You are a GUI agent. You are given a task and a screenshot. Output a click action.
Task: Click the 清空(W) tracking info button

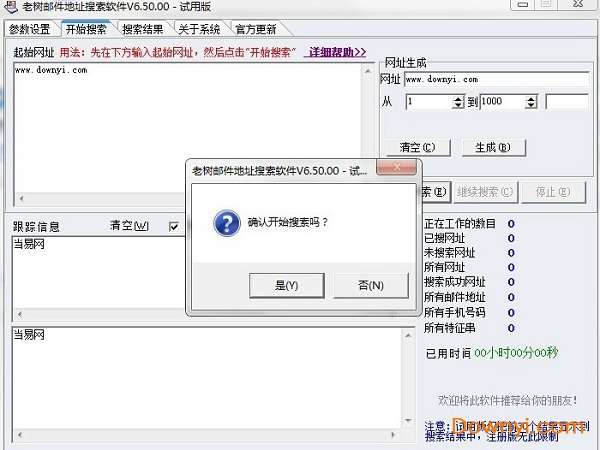[129, 226]
